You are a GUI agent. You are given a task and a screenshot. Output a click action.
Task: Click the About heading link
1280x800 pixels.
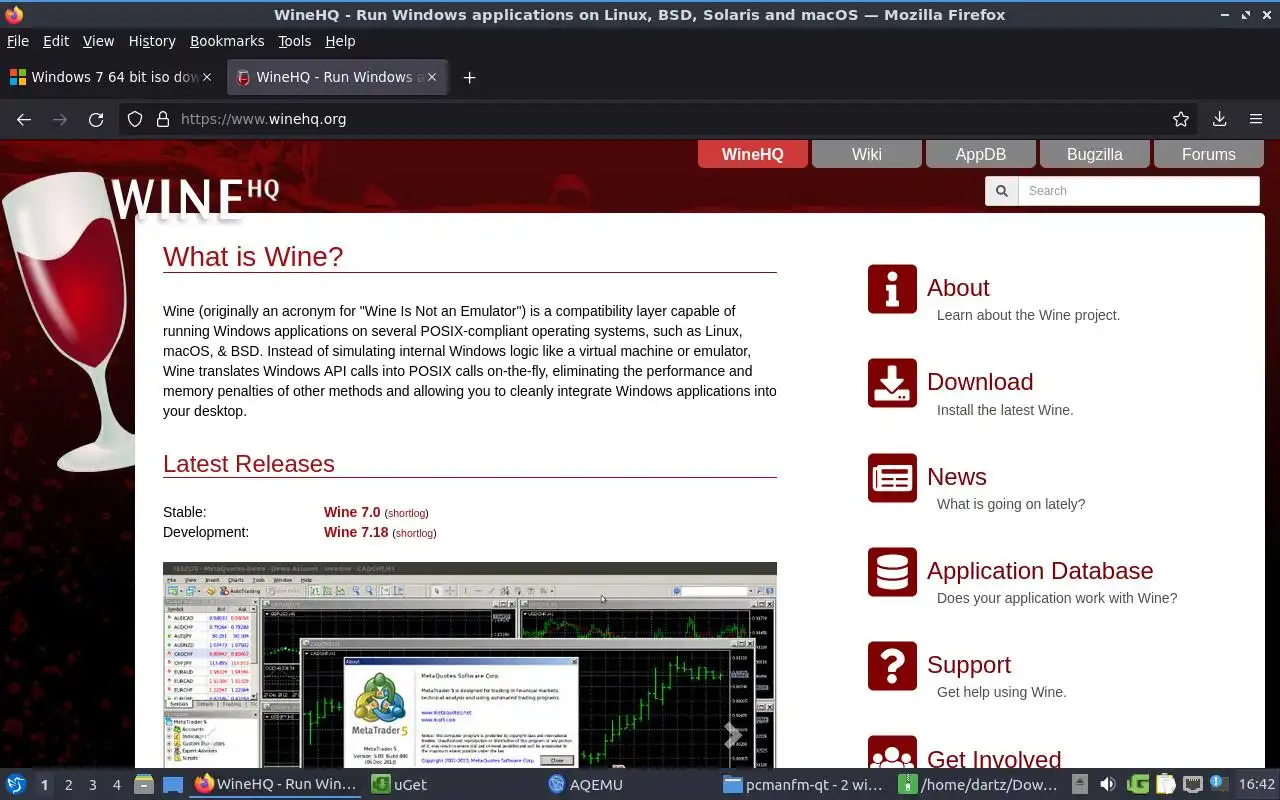[958, 288]
